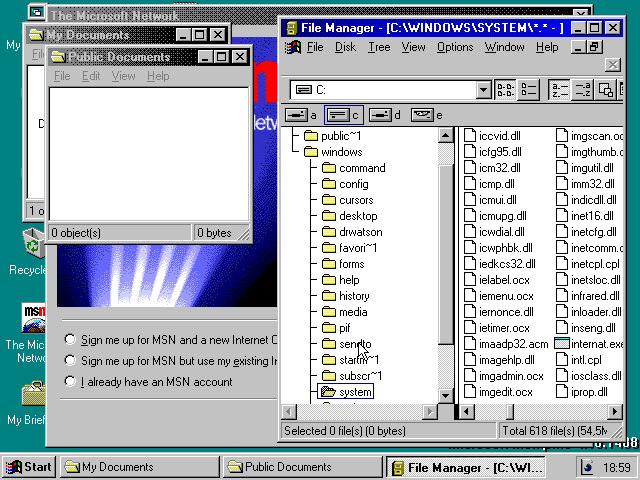Select drive a icon
This screenshot has width=640, height=480.
(x=296, y=115)
